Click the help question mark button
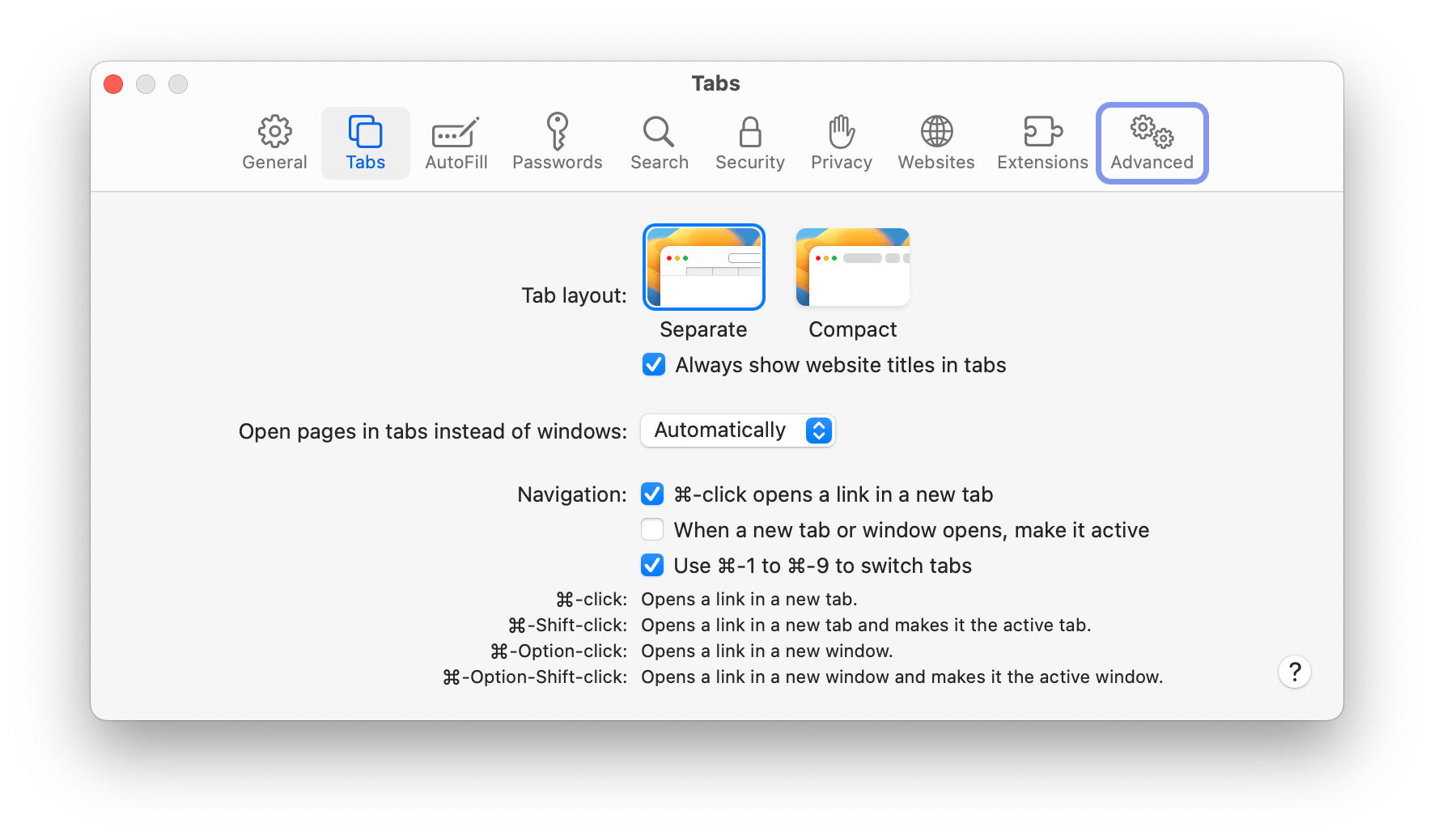The width and height of the screenshot is (1434, 840). point(1295,672)
